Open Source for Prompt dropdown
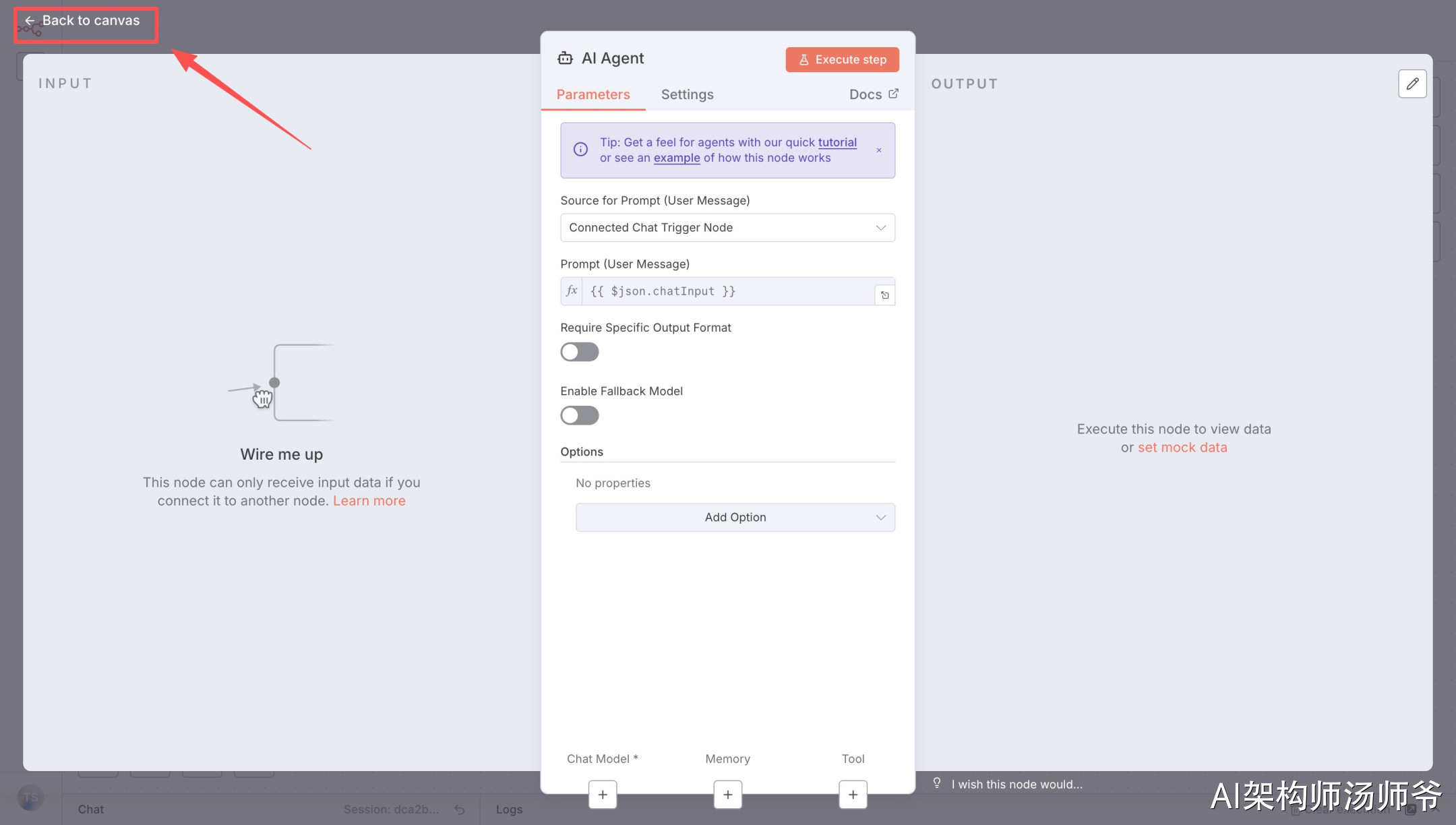 727,228
